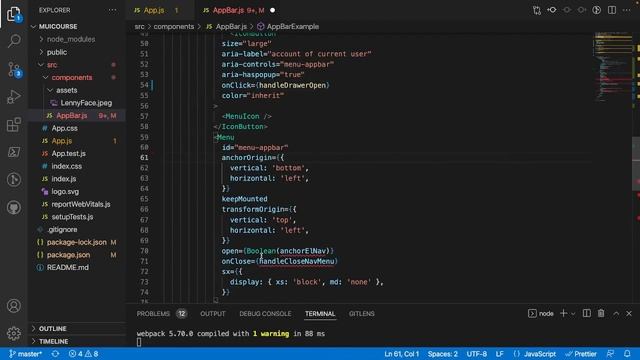Click Explorer more actions ellipsis
The height and width of the screenshot is (360, 640).
point(112,10)
